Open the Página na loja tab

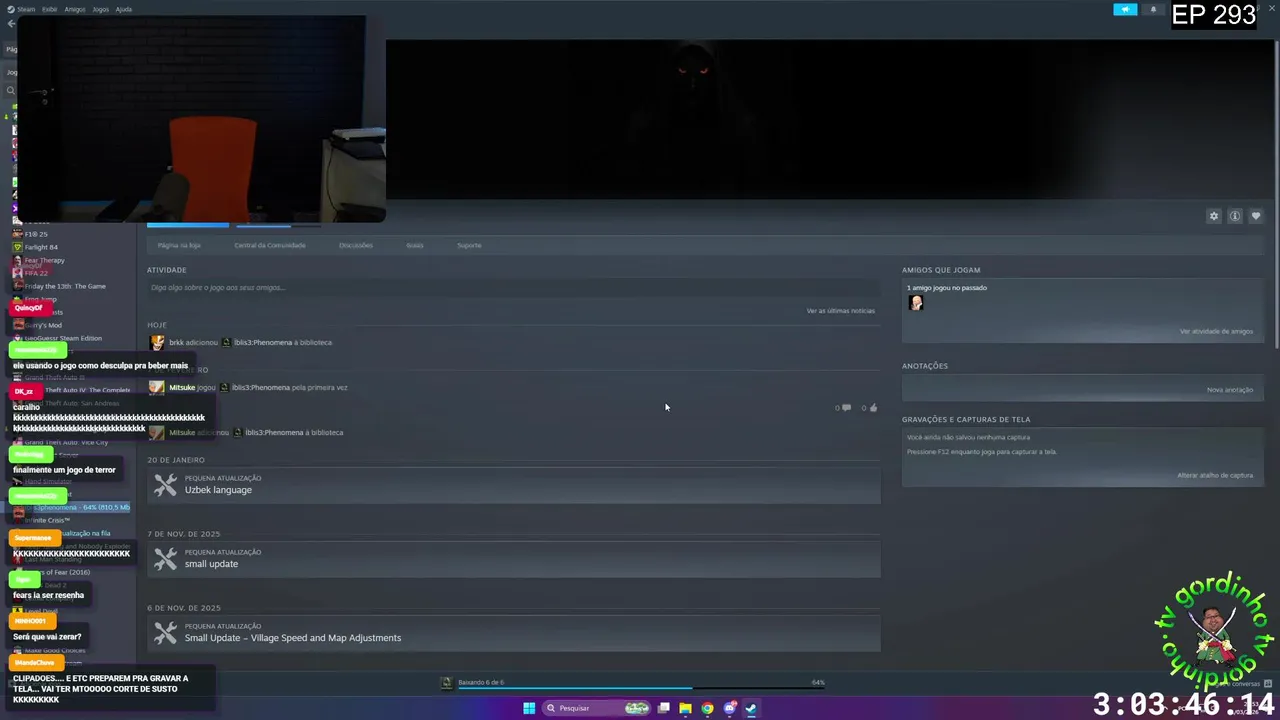tap(179, 245)
